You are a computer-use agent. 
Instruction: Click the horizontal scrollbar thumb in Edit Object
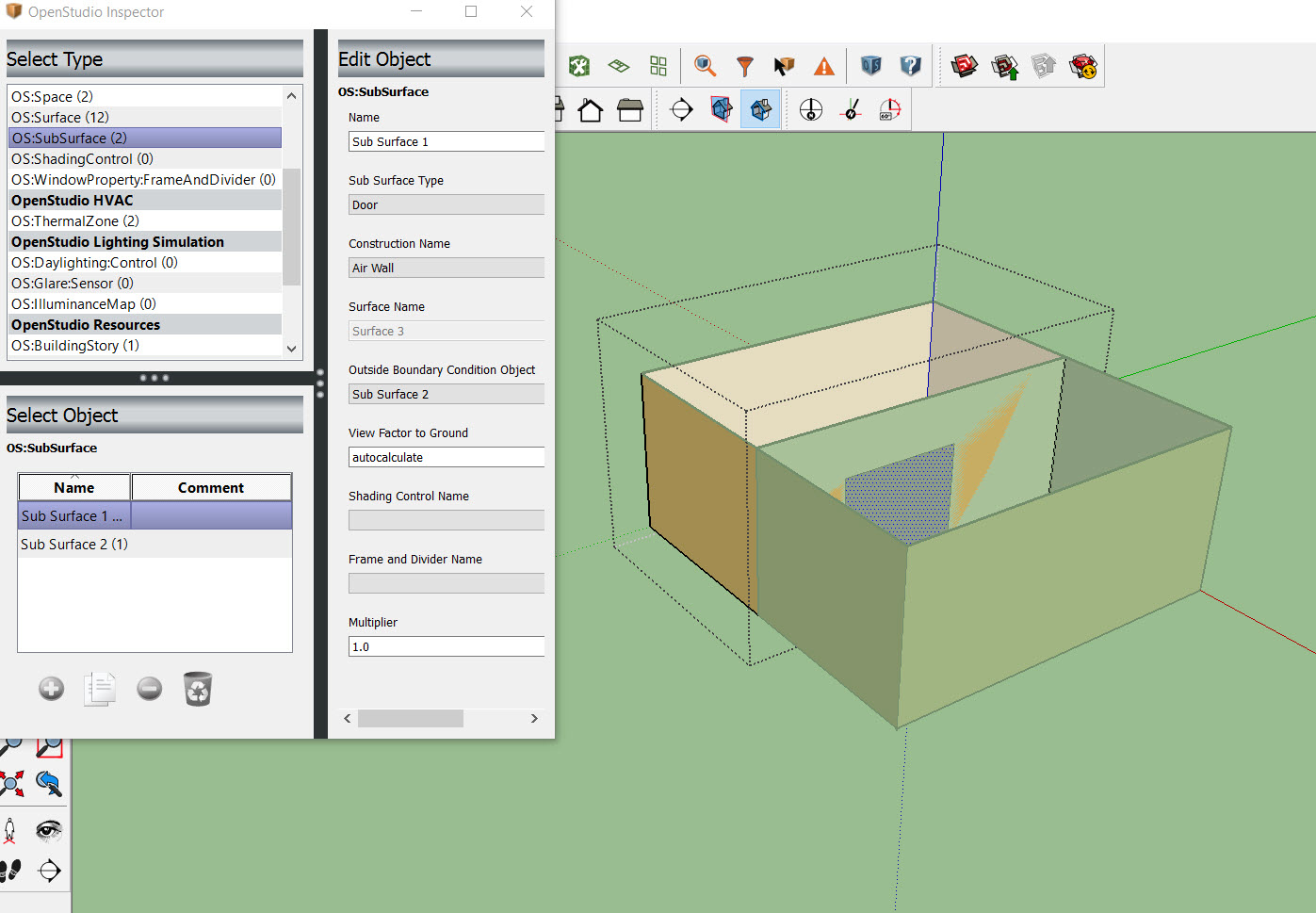[411, 718]
